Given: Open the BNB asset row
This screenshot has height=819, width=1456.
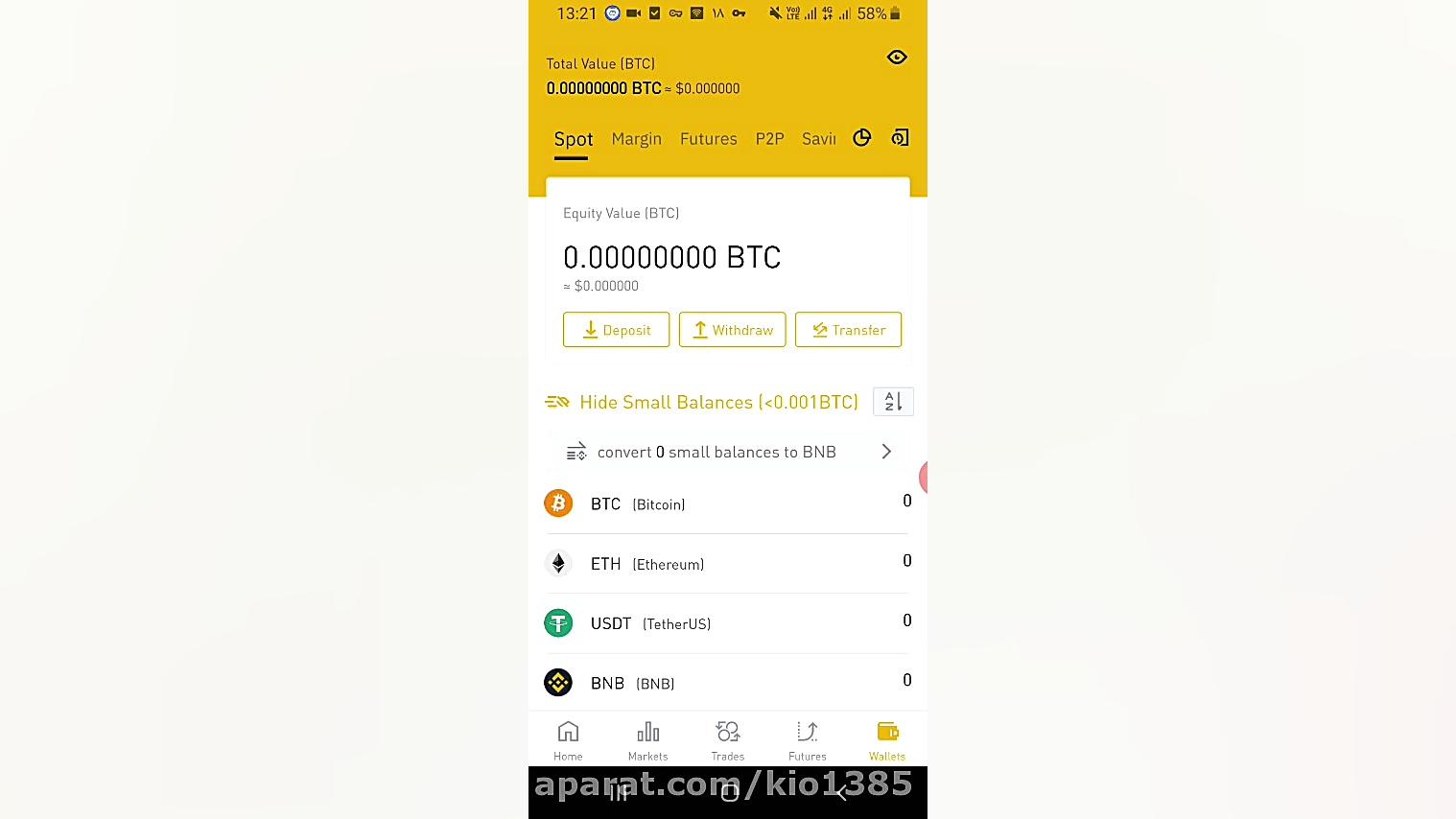Looking at the screenshot, I should 728,683.
